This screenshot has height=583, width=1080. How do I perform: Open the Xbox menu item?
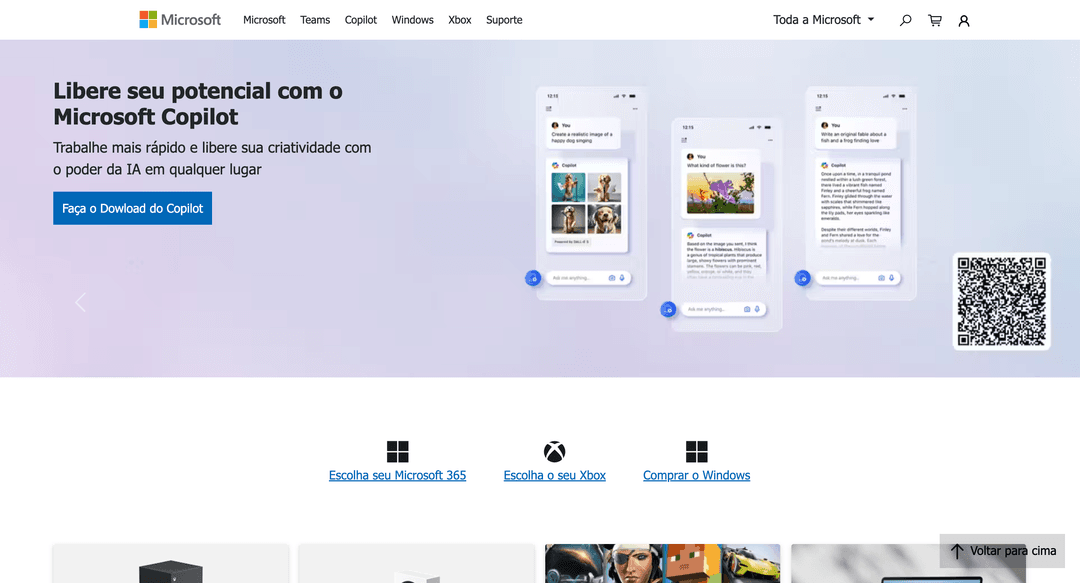[459, 20]
